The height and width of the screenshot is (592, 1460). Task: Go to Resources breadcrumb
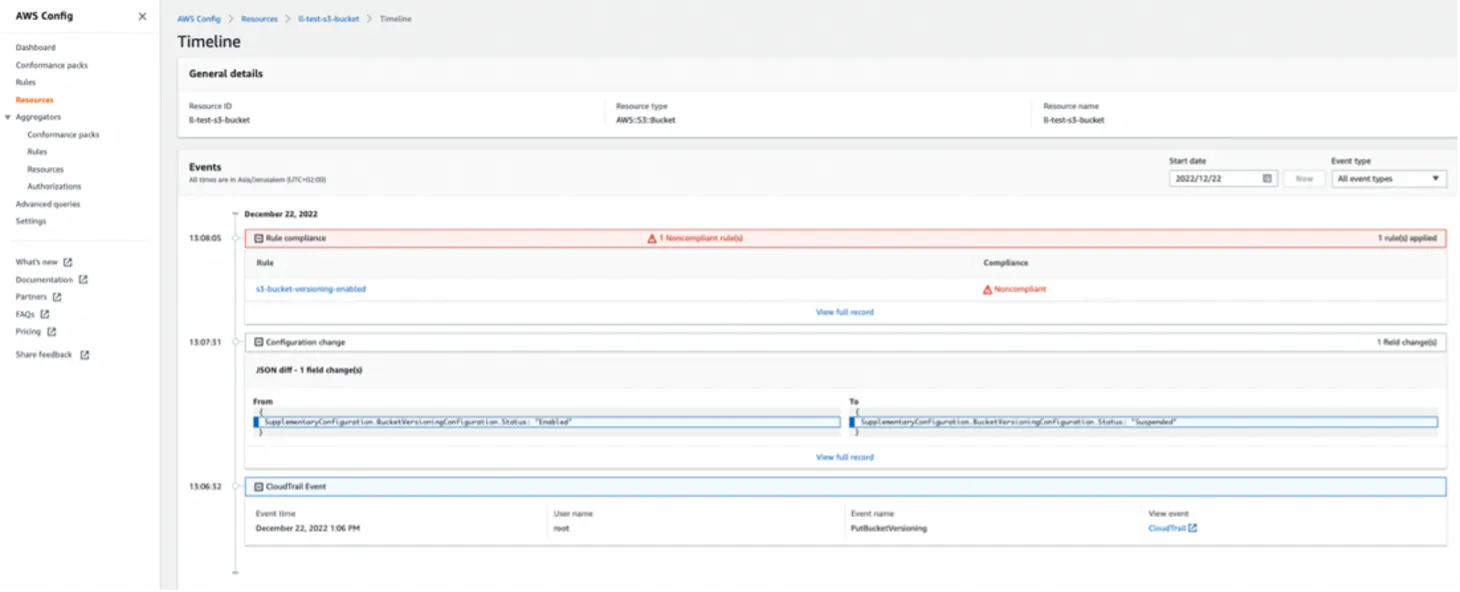tap(259, 19)
